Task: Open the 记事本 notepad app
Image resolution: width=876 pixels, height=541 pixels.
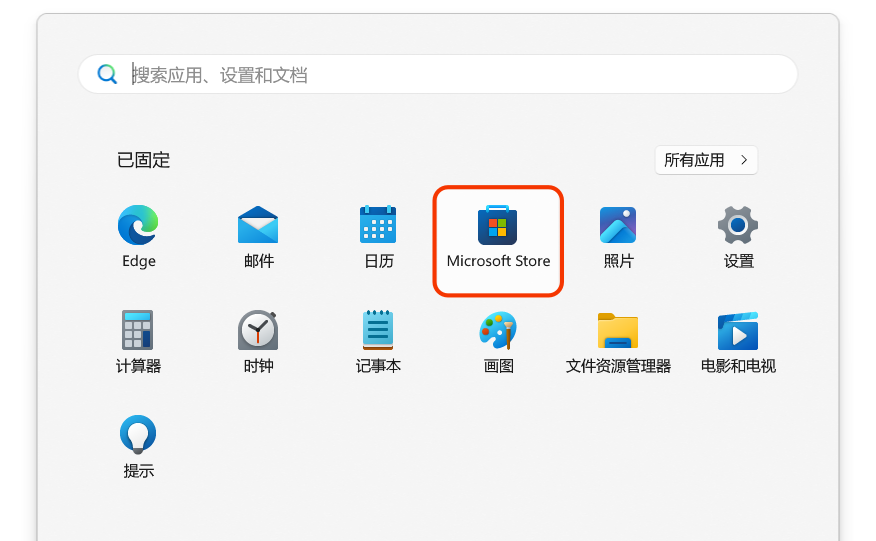Action: pos(378,330)
